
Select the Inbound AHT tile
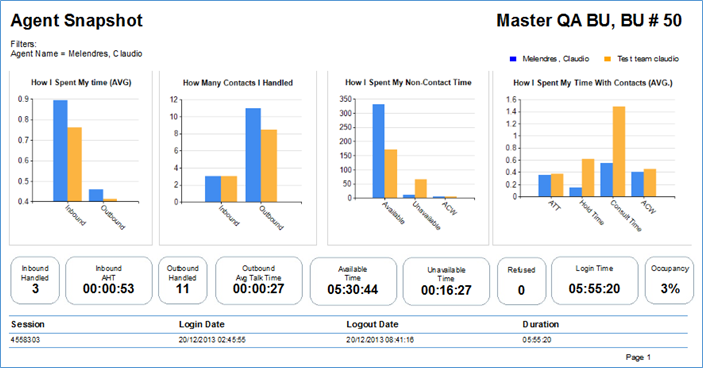click(108, 281)
